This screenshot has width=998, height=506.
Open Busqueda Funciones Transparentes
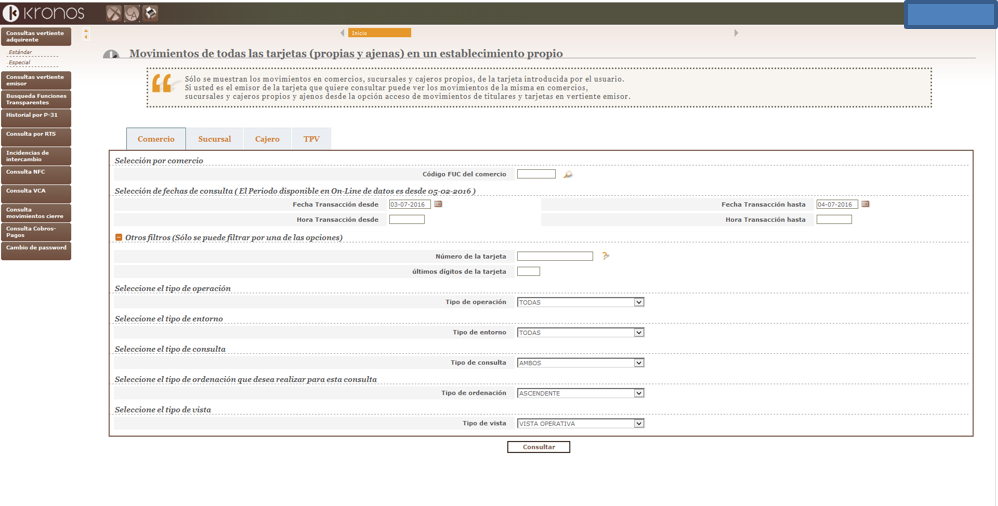[36, 99]
